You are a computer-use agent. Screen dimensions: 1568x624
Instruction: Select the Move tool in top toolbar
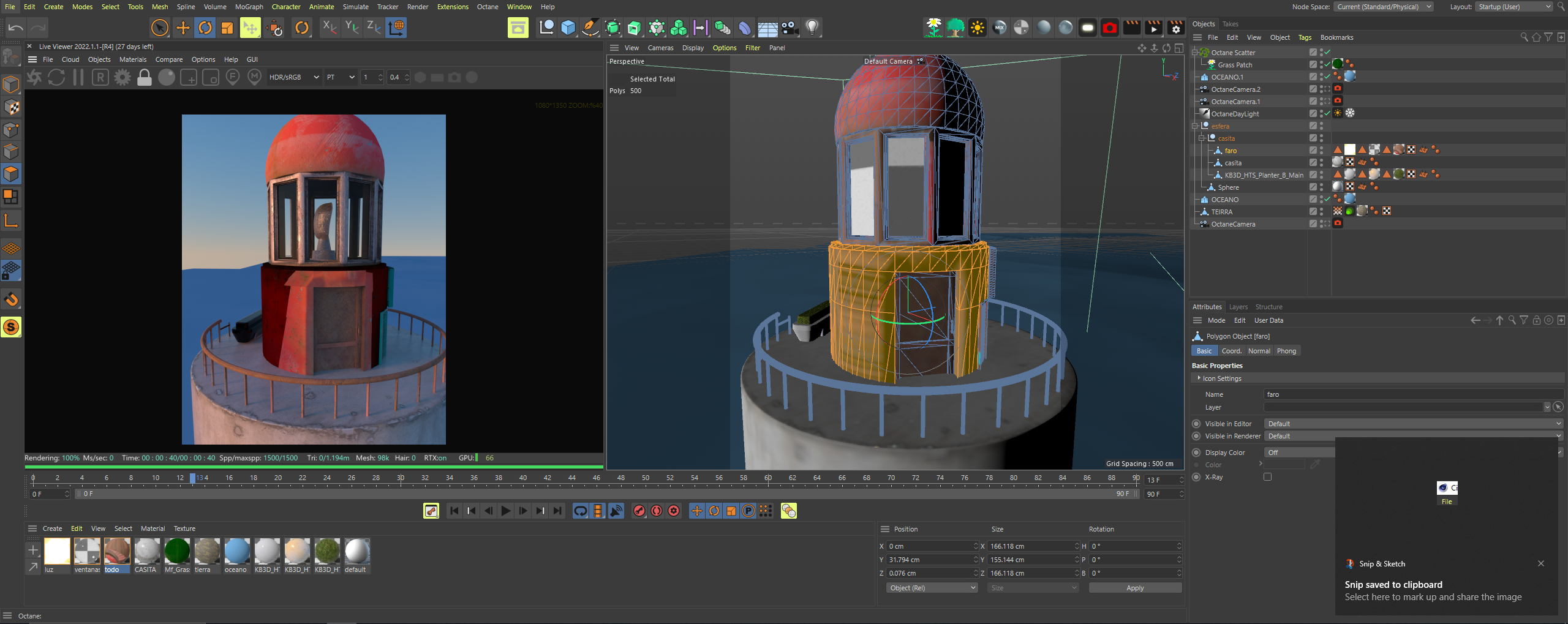point(183,28)
